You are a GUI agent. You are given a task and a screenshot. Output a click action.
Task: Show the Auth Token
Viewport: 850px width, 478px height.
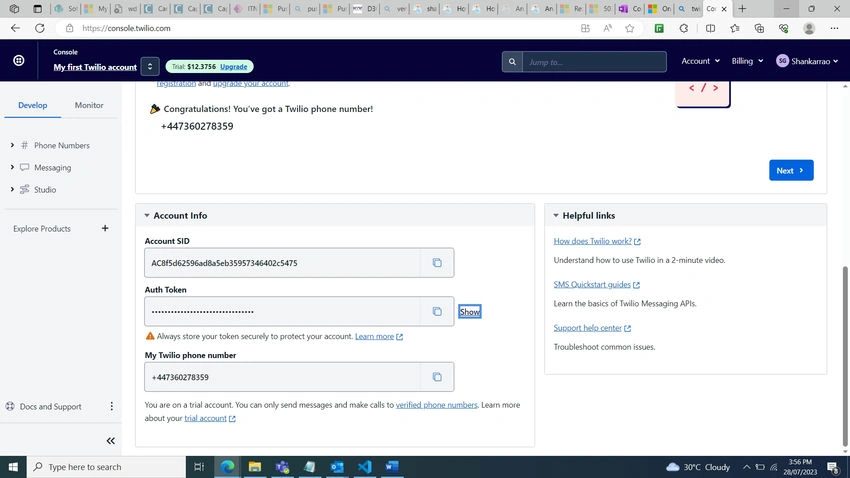469,312
